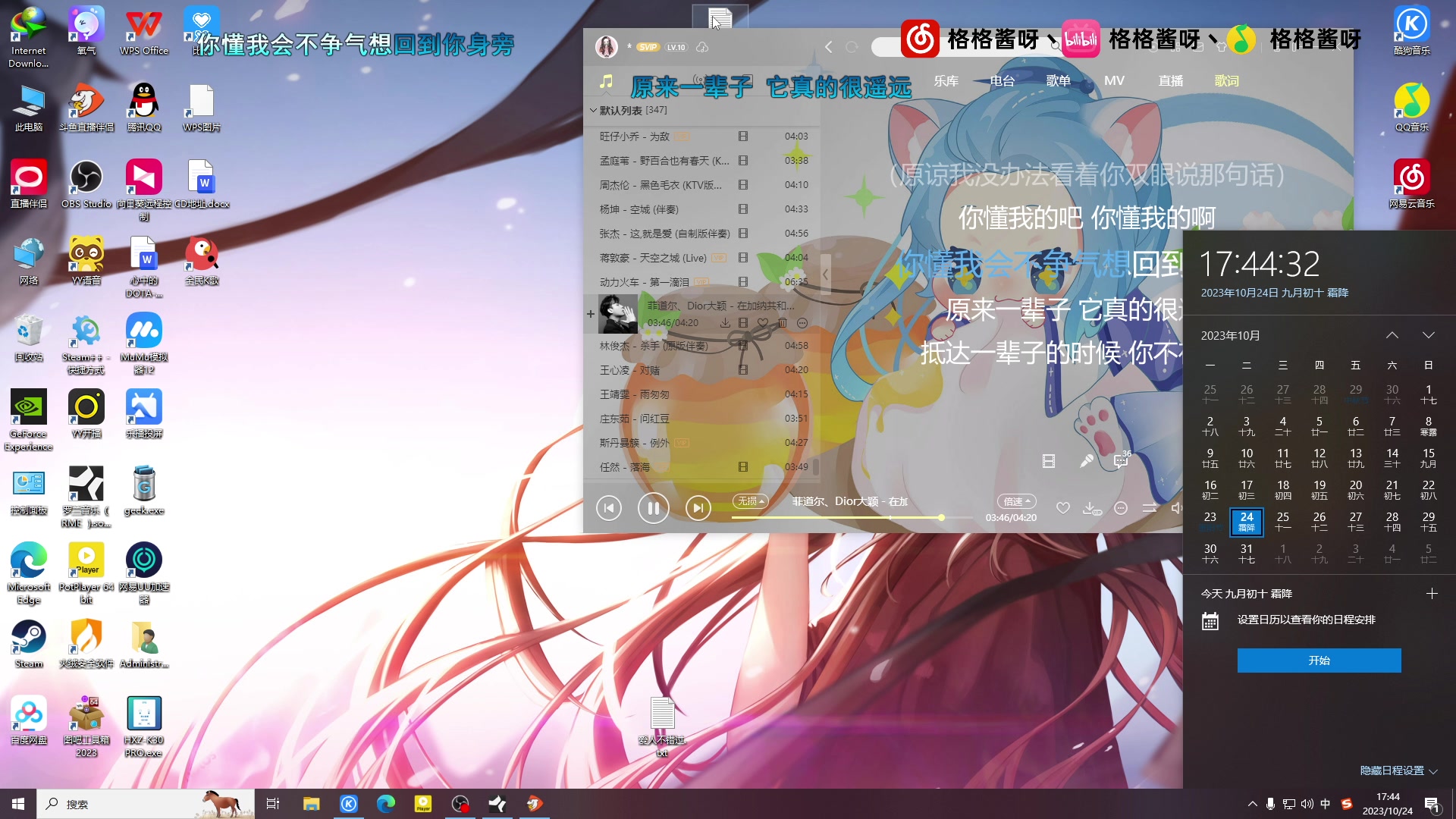The image size is (1456, 819).
Task: Select October 31 in the calendar
Action: [1246, 554]
